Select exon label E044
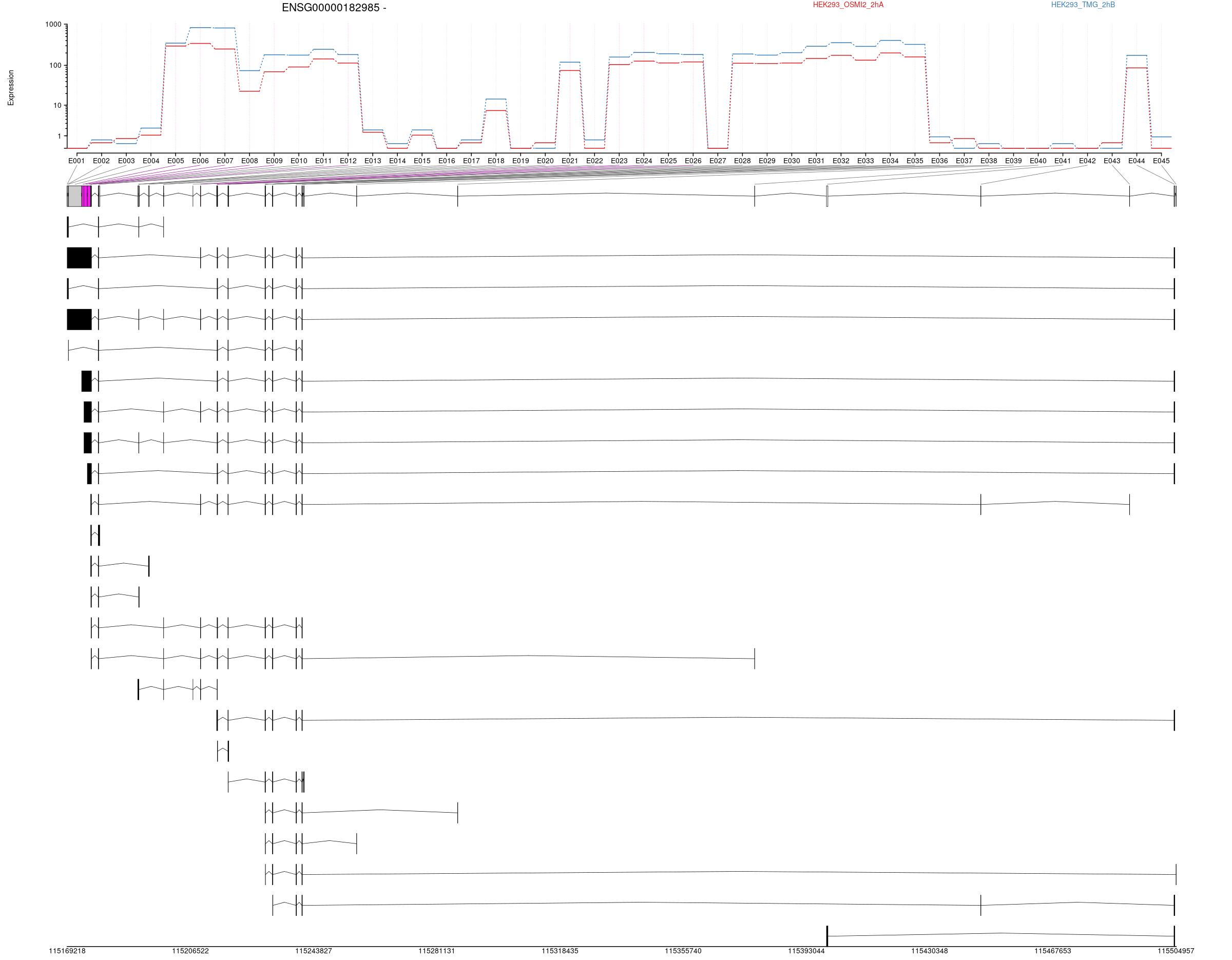 1137,161
